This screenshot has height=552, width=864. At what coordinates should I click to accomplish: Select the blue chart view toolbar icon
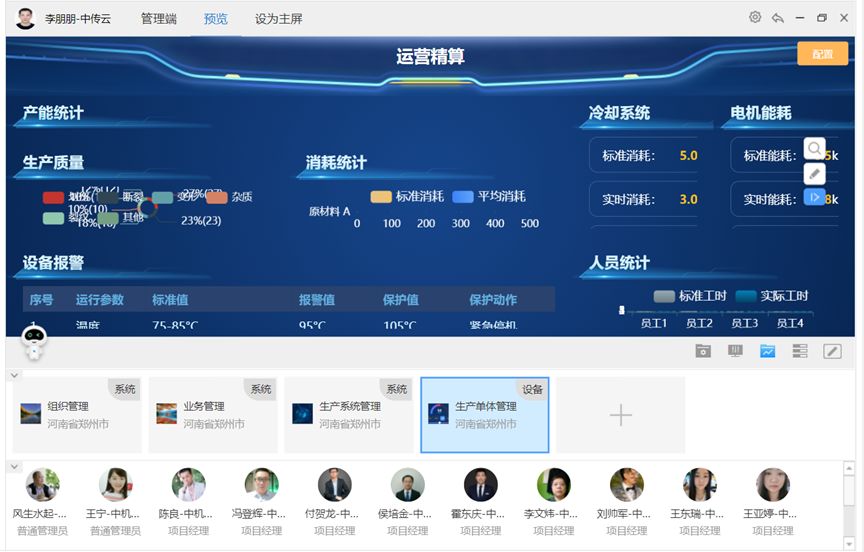pyautogui.click(x=768, y=351)
